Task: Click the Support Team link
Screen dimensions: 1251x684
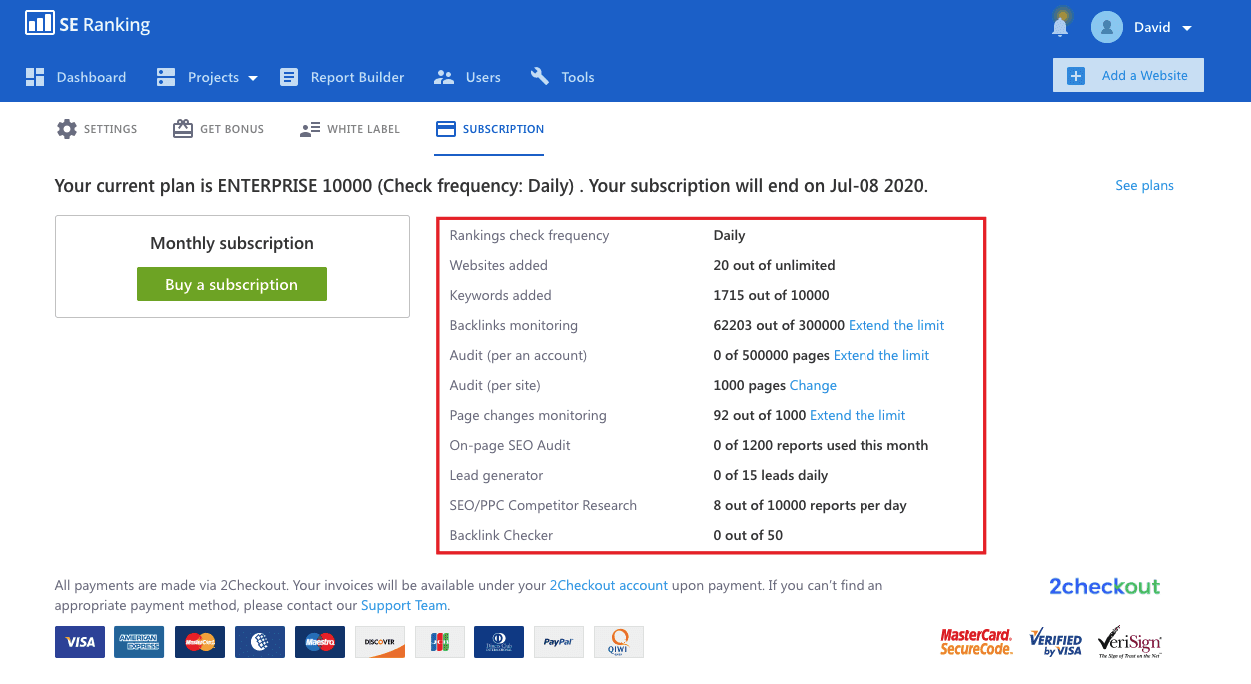Action: pos(404,605)
